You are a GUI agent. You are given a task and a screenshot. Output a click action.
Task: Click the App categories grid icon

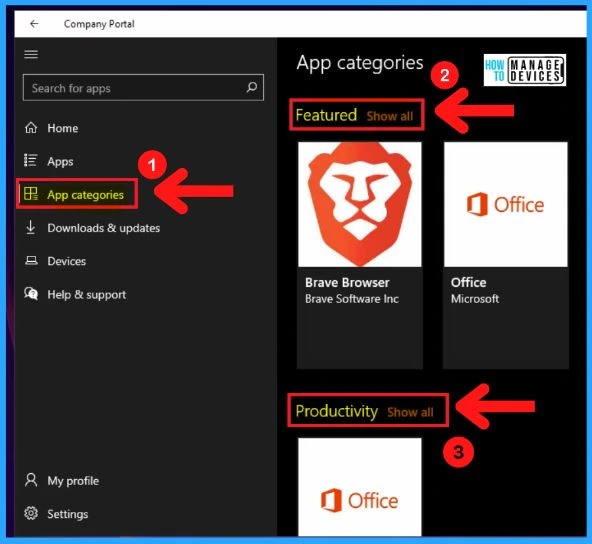click(x=31, y=194)
